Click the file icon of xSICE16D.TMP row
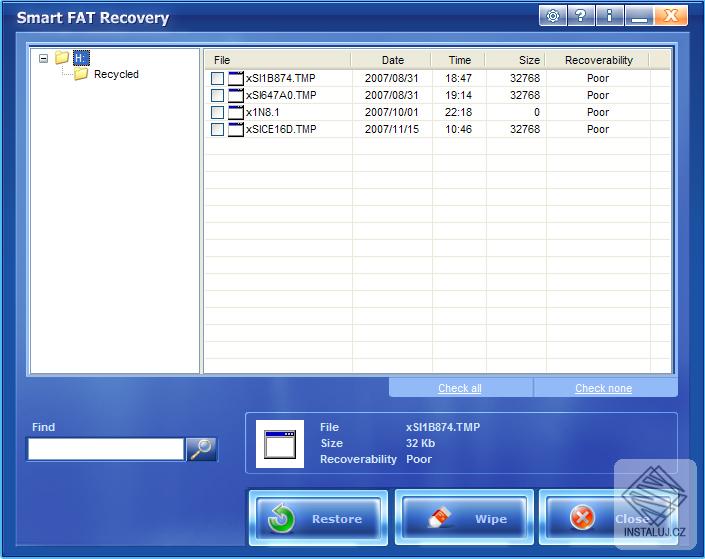Screen dimensions: 705x559 coord(236,130)
